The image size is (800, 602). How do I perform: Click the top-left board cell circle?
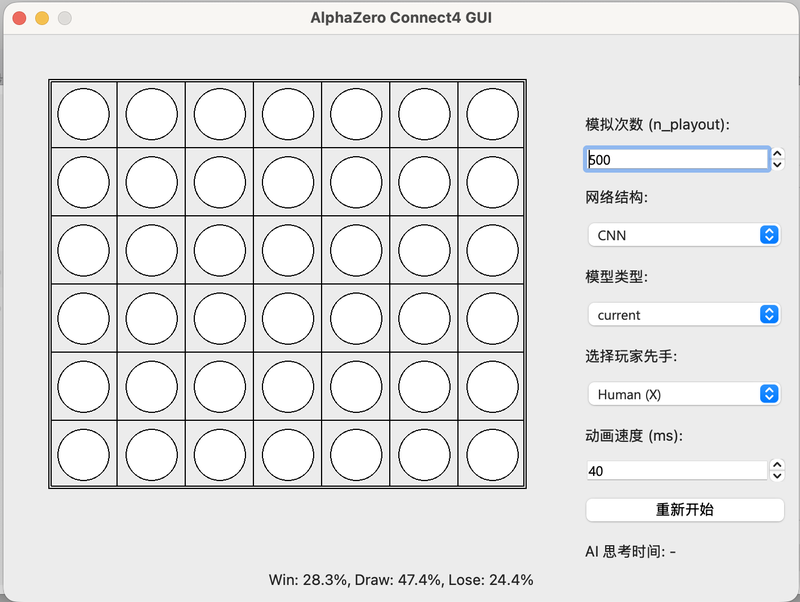pyautogui.click(x=83, y=114)
